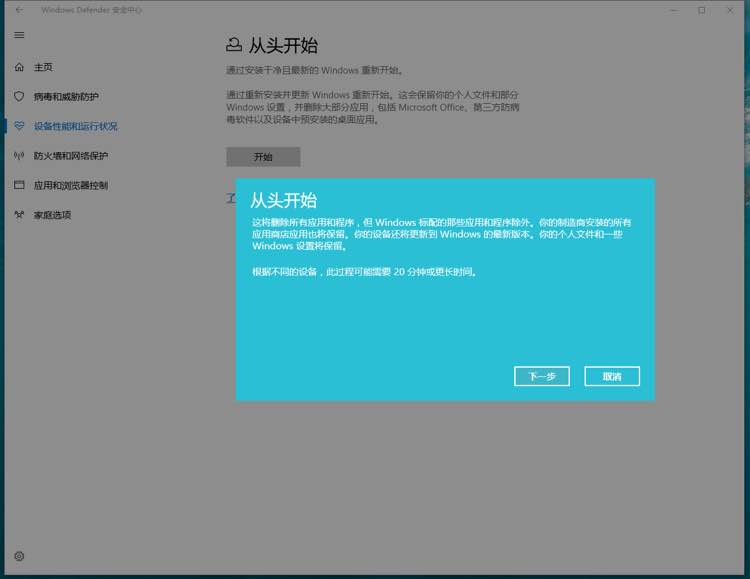The height and width of the screenshot is (579, 750).
Task: Open 防火墙和网络保护 section
Action: (x=71, y=156)
